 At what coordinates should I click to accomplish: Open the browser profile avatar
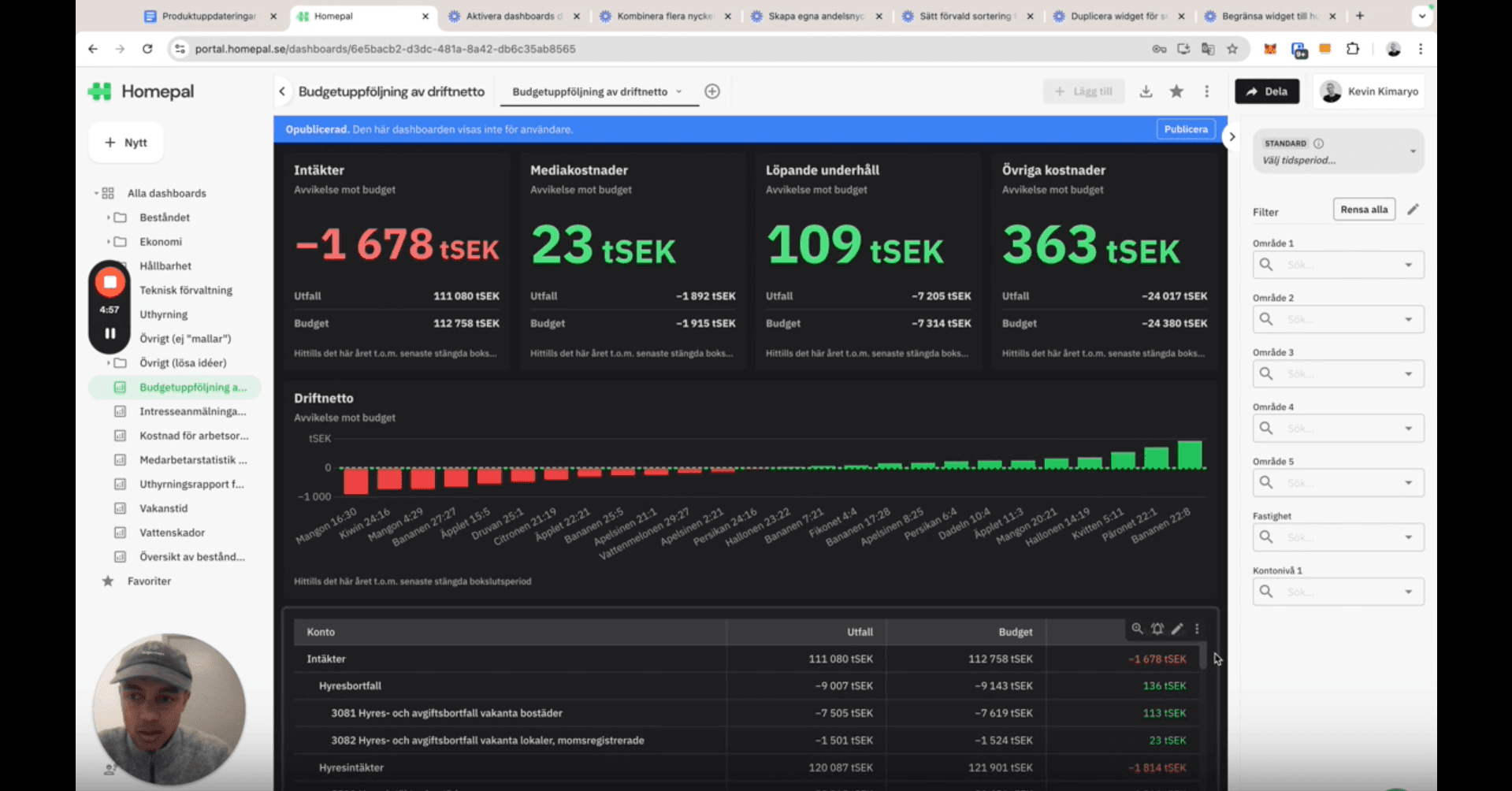(1393, 49)
